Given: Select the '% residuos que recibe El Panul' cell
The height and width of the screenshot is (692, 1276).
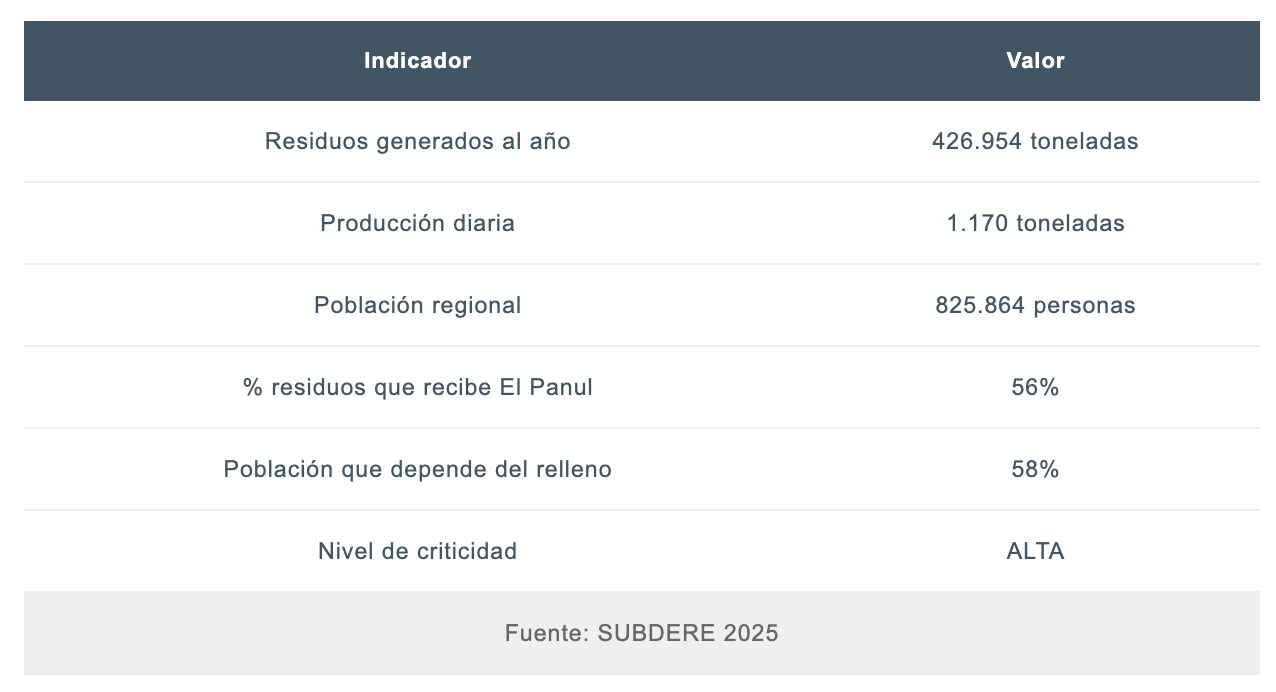Looking at the screenshot, I should click(417, 388).
